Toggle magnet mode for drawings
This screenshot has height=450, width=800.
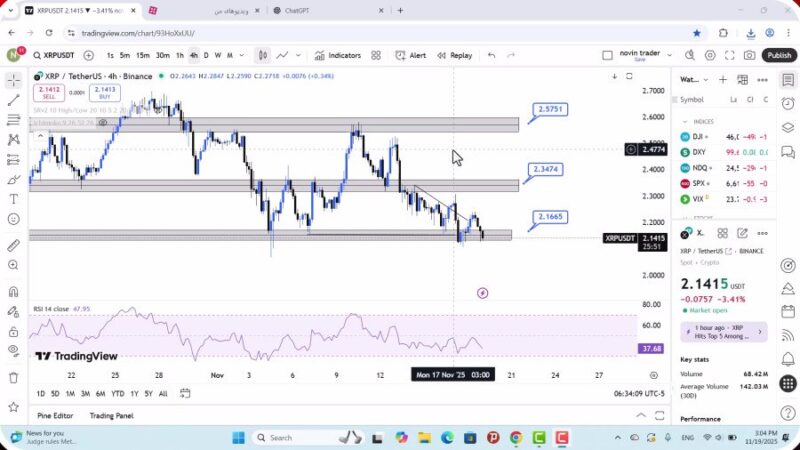coord(13,292)
